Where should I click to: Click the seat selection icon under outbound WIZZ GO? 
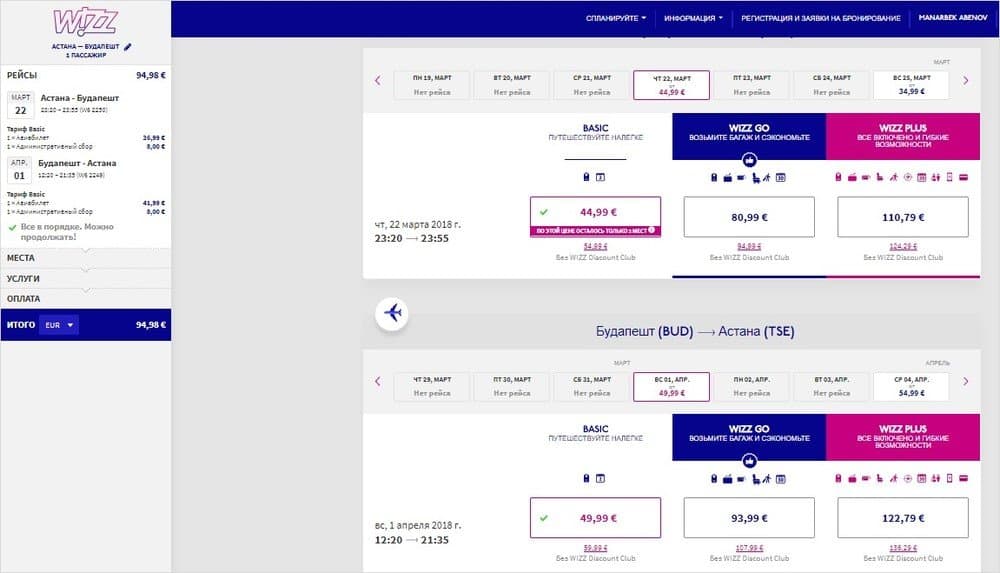756,177
